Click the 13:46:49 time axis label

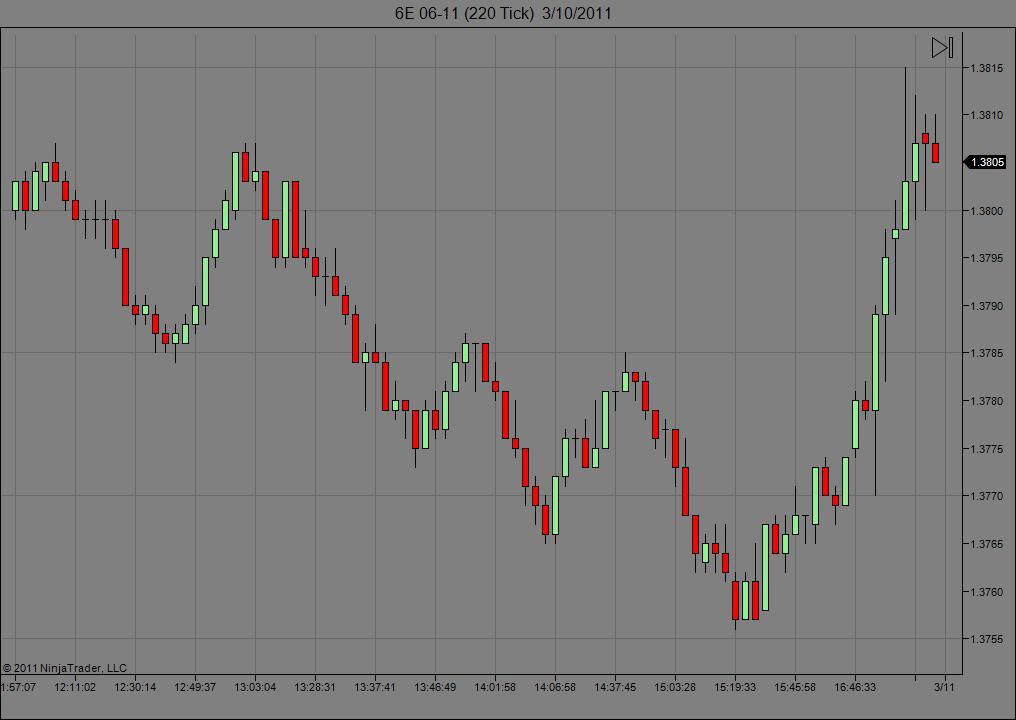(435, 687)
